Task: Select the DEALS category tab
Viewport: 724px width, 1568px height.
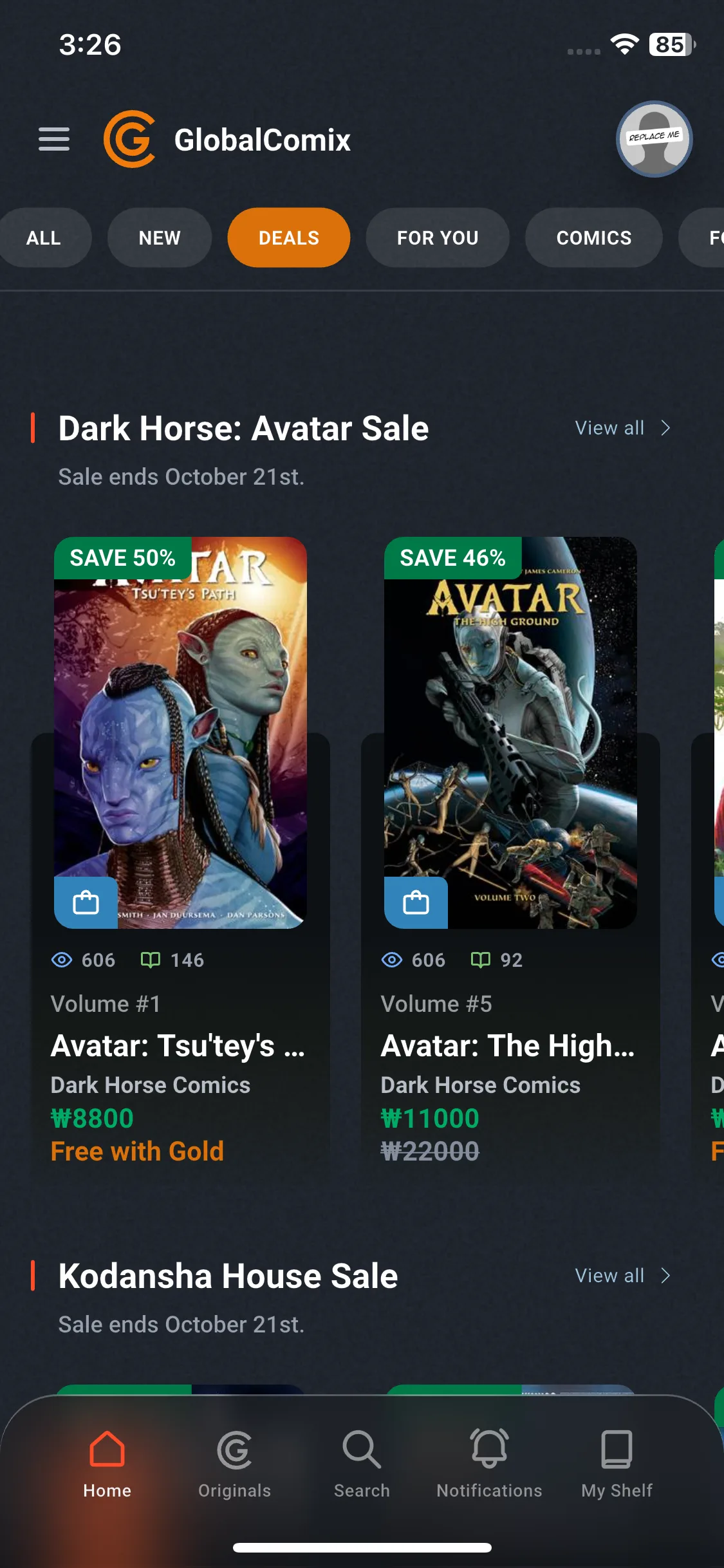Action: click(x=289, y=238)
